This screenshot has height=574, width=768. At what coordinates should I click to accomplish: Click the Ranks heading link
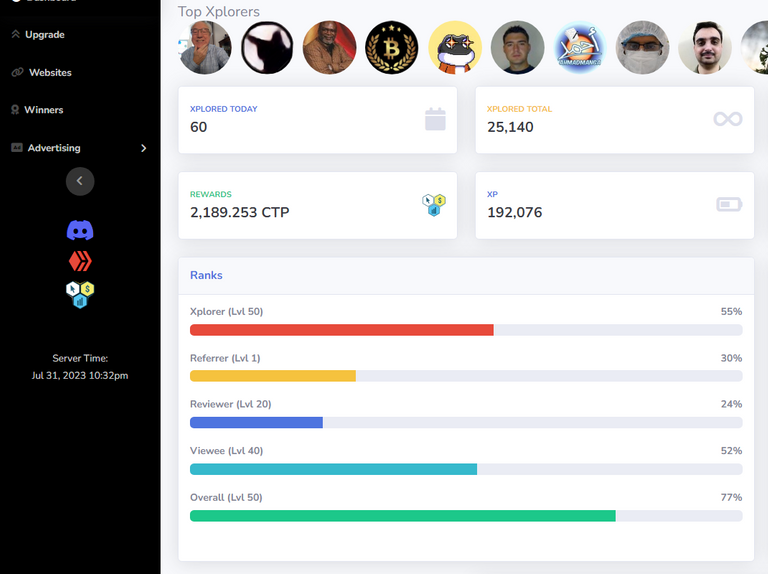(x=206, y=275)
